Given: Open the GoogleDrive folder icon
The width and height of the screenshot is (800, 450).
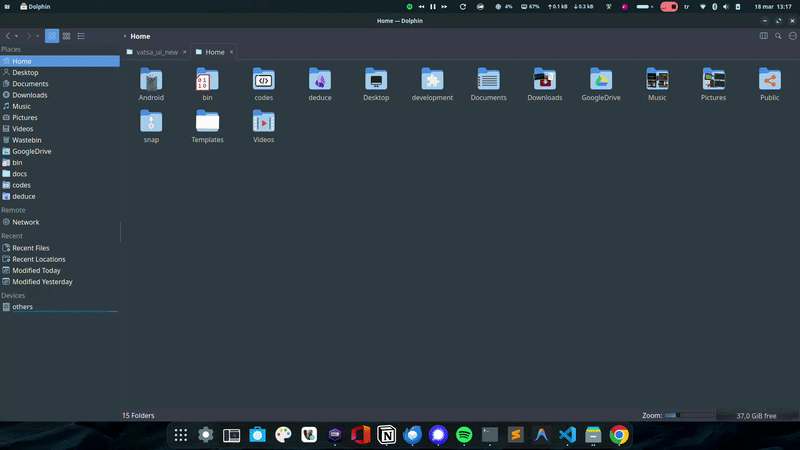Looking at the screenshot, I should (601, 81).
